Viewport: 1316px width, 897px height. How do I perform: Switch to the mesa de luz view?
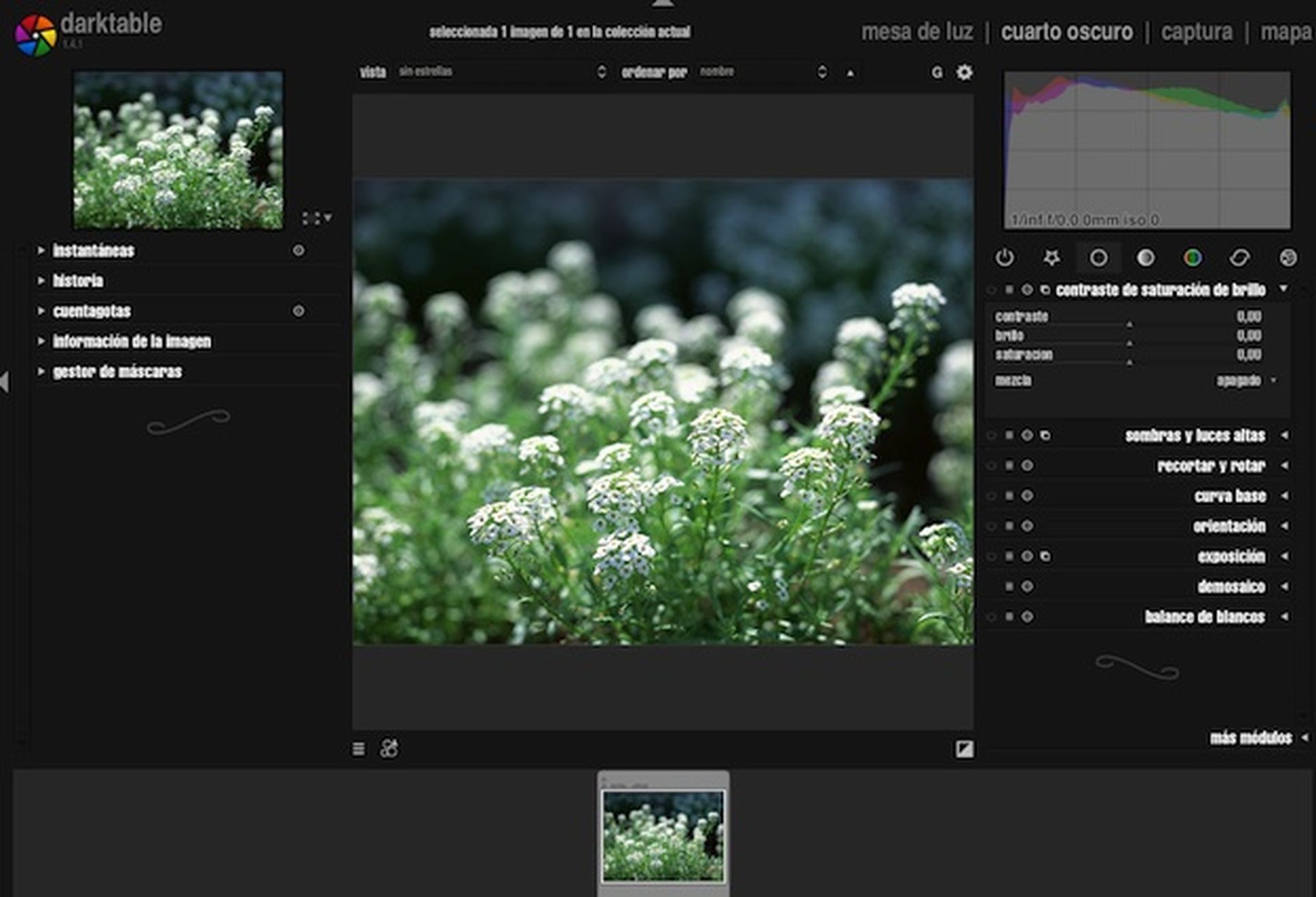pos(918,31)
